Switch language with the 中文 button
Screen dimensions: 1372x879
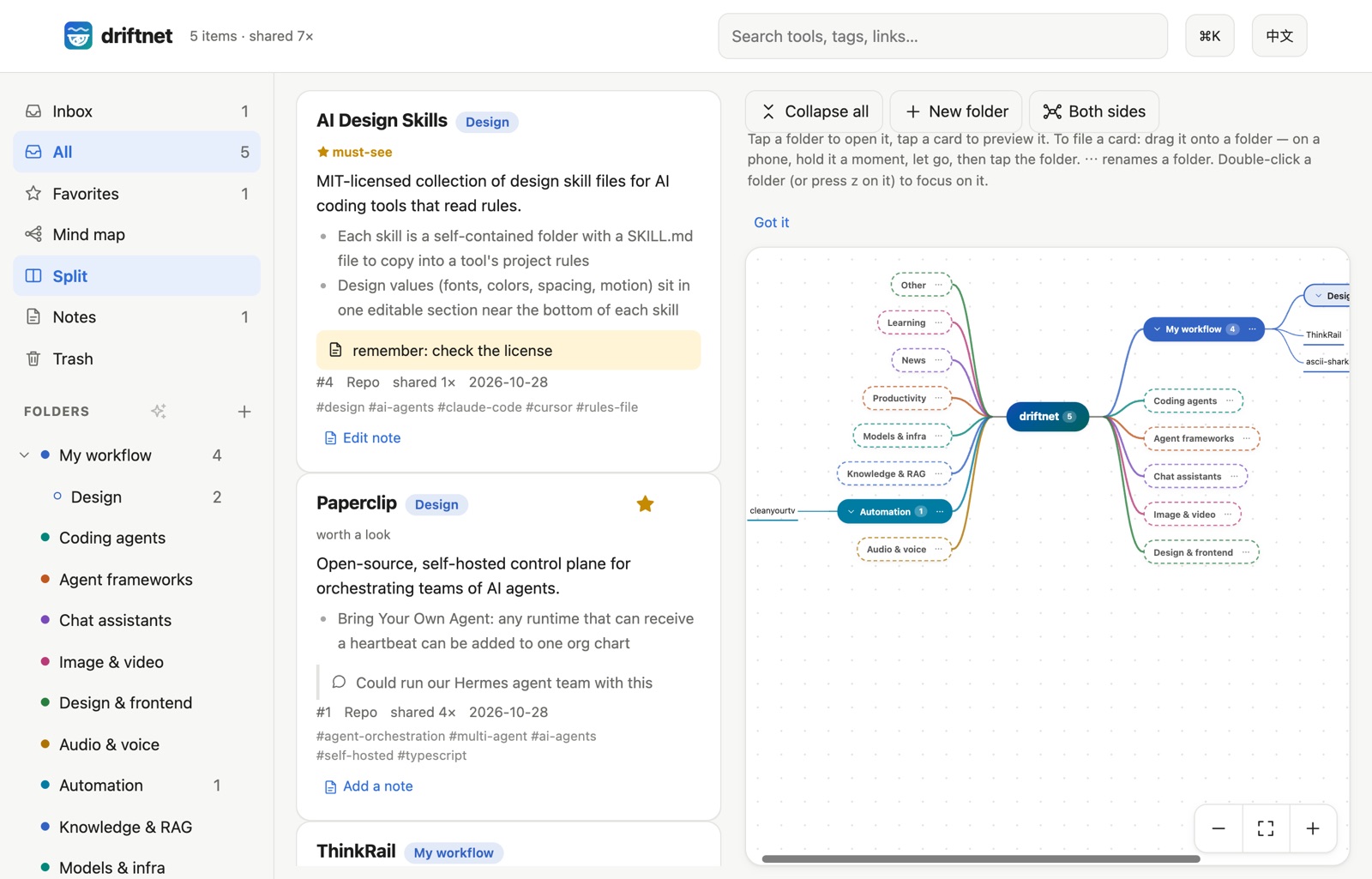(x=1279, y=36)
